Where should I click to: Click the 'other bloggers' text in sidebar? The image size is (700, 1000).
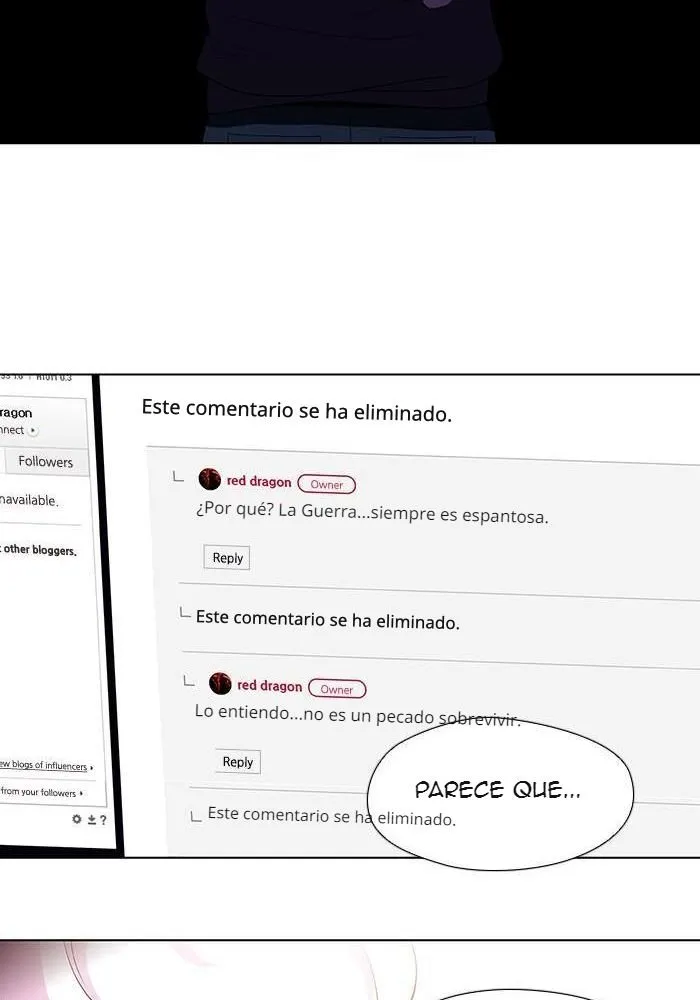tap(40, 550)
